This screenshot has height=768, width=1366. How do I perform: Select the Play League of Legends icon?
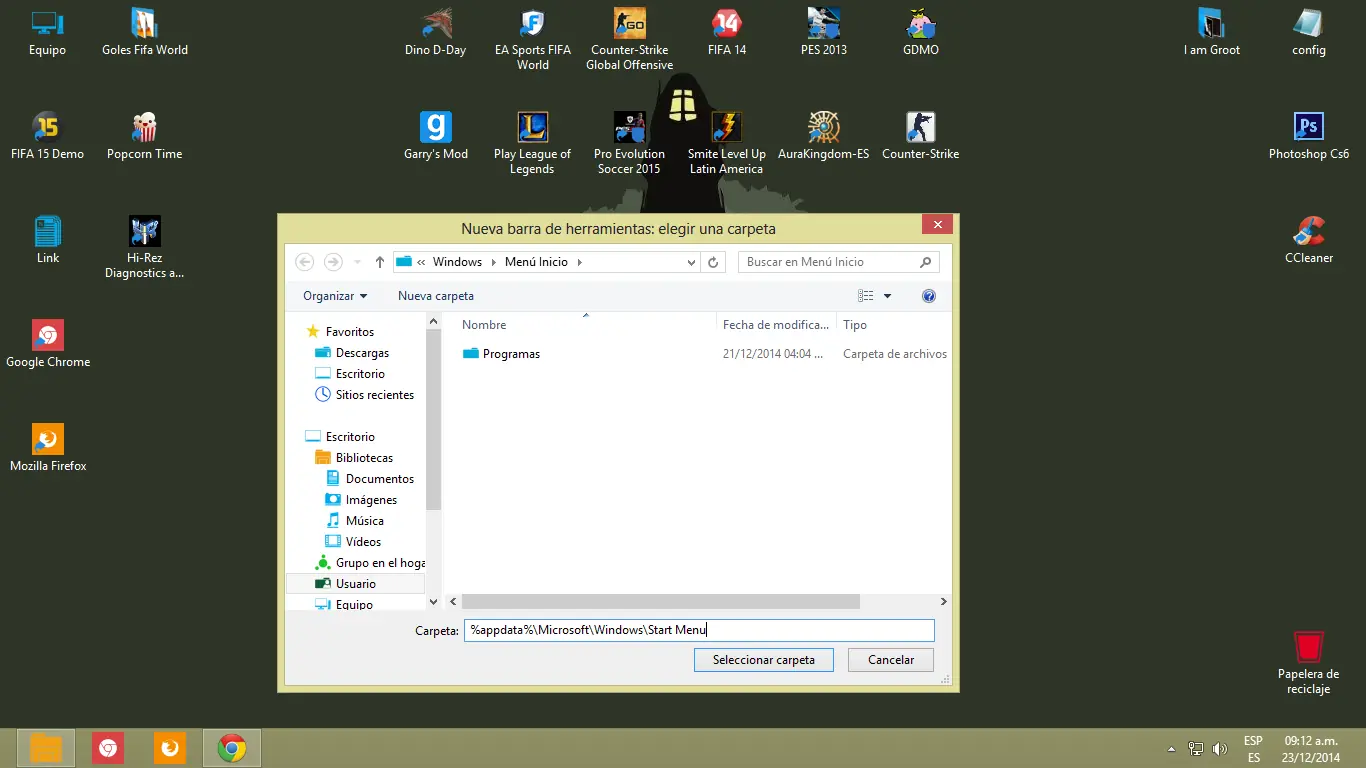pos(532,144)
